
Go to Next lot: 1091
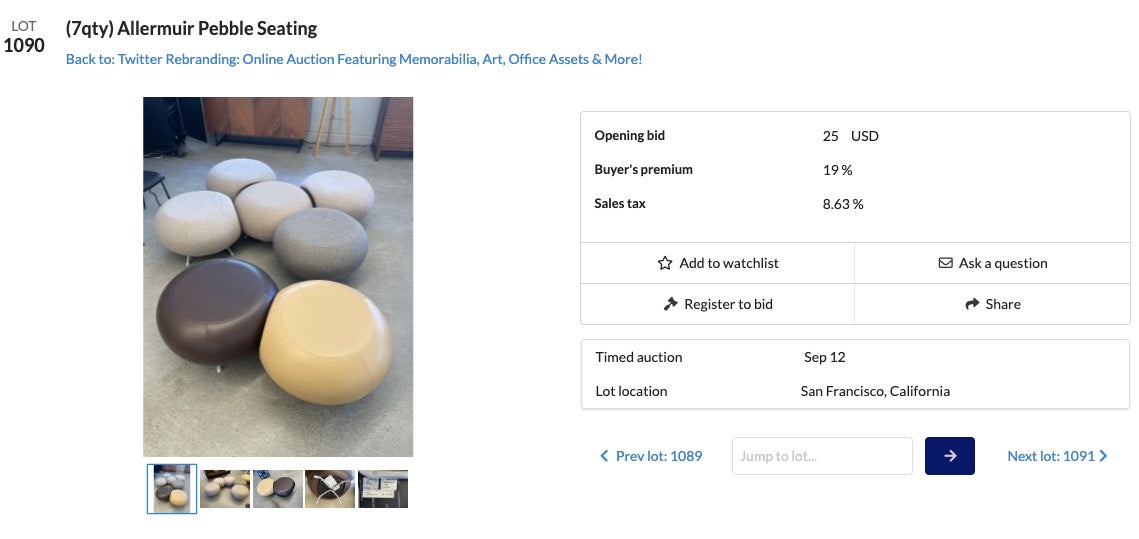[1050, 456]
